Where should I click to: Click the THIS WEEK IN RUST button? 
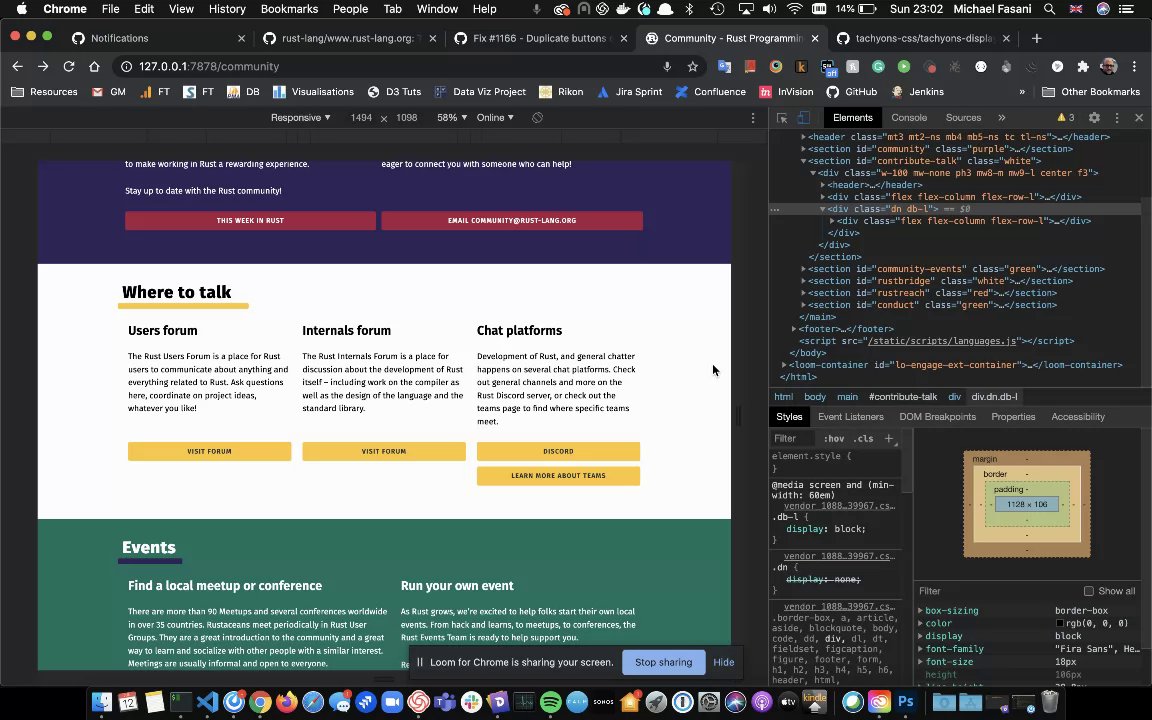click(250, 220)
